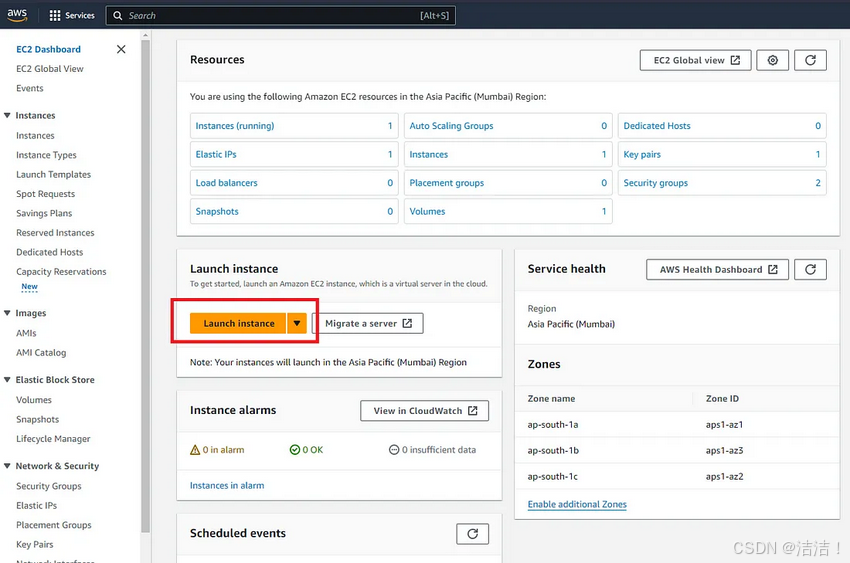Open EC2 Global view button

(696, 60)
